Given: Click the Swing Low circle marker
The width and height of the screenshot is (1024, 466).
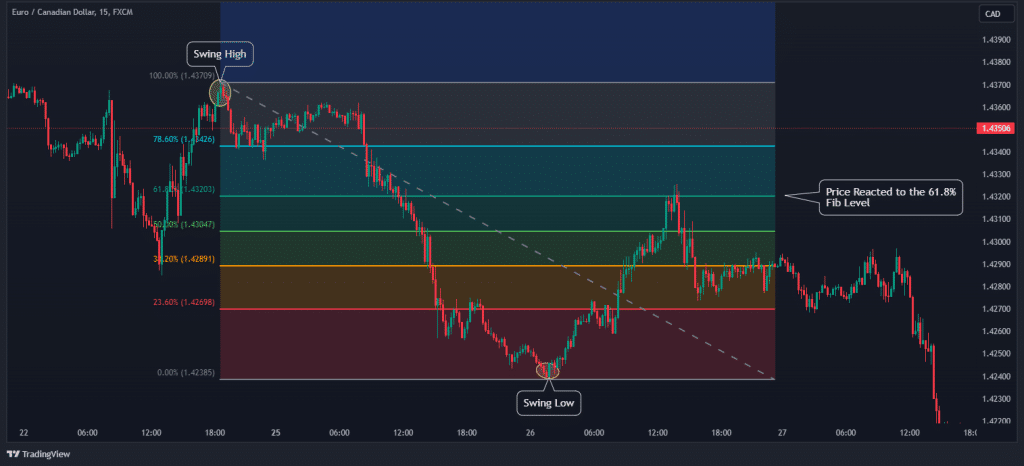Looking at the screenshot, I should tap(548, 371).
